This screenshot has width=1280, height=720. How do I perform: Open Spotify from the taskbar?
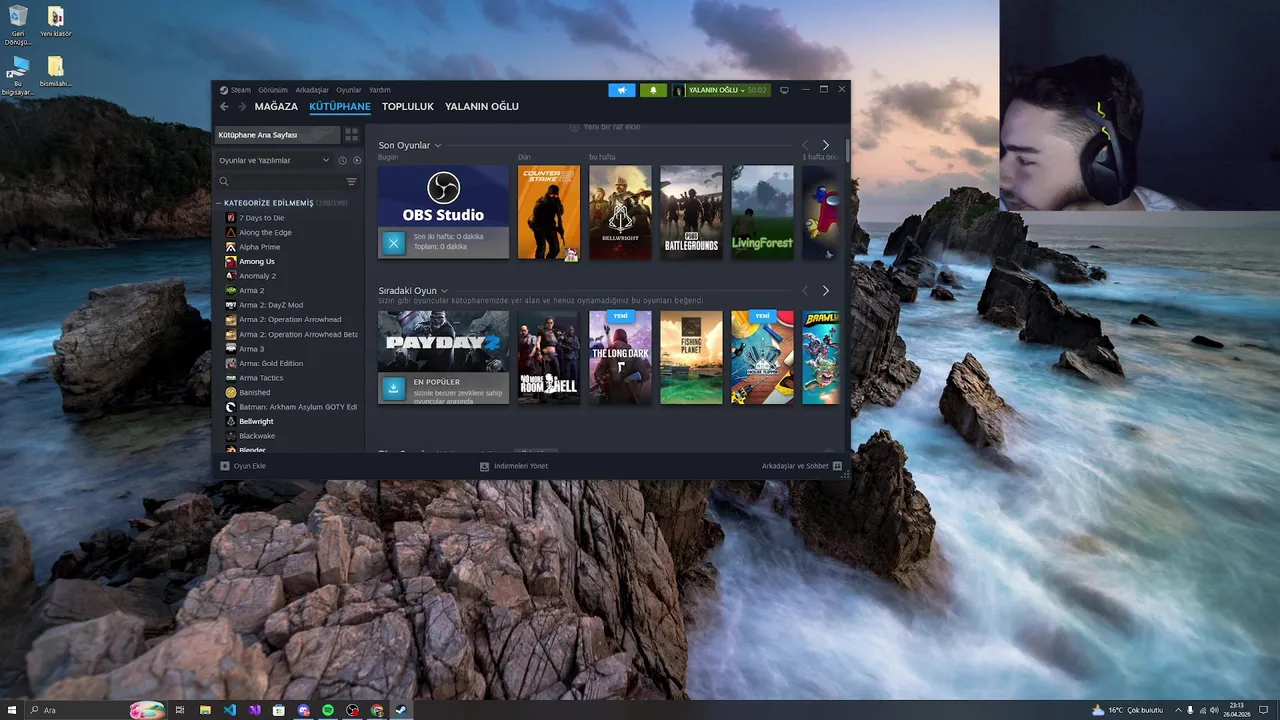328,710
